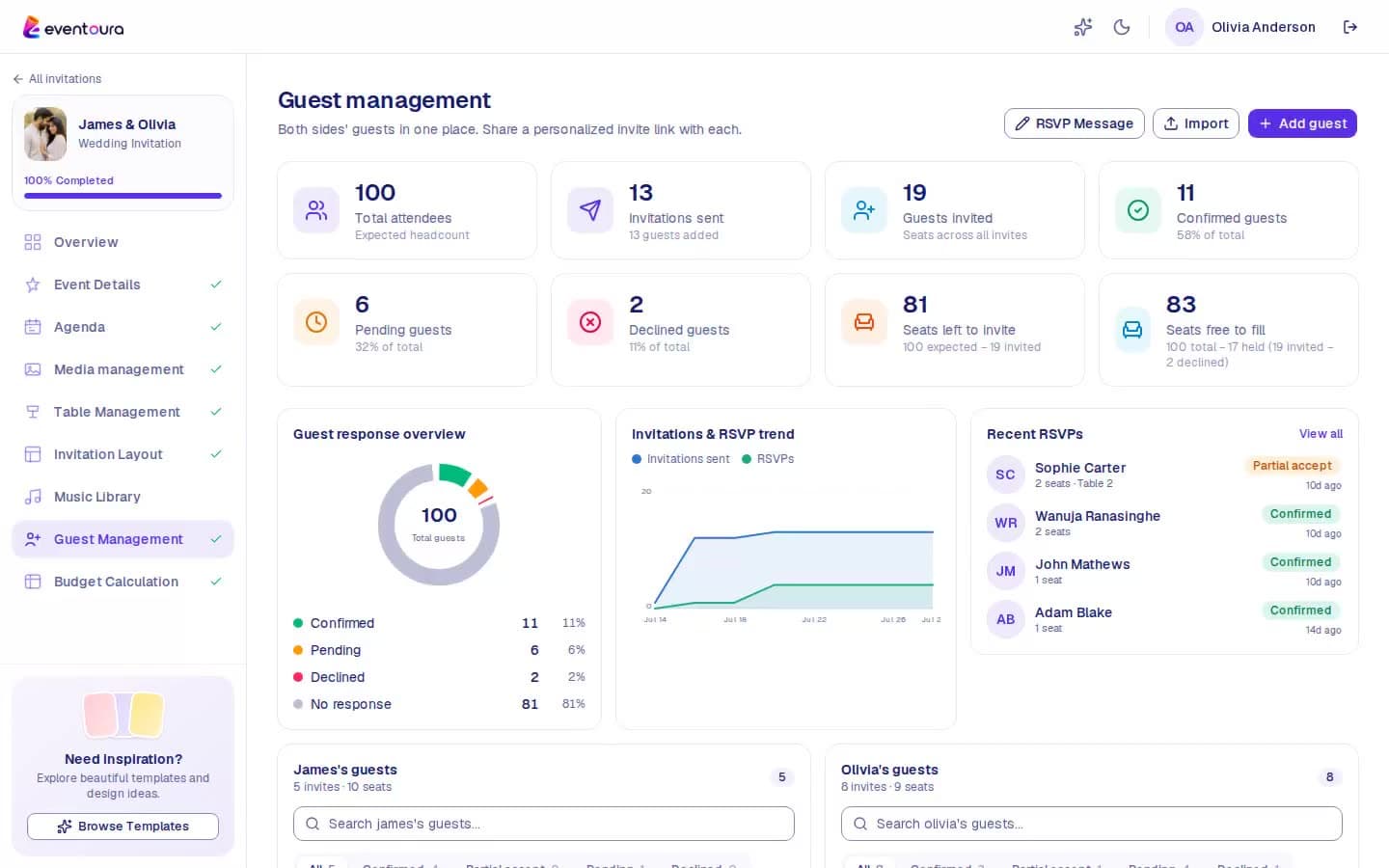Click the Invitations sent paper-plane icon
1389x868 pixels.
[590, 210]
